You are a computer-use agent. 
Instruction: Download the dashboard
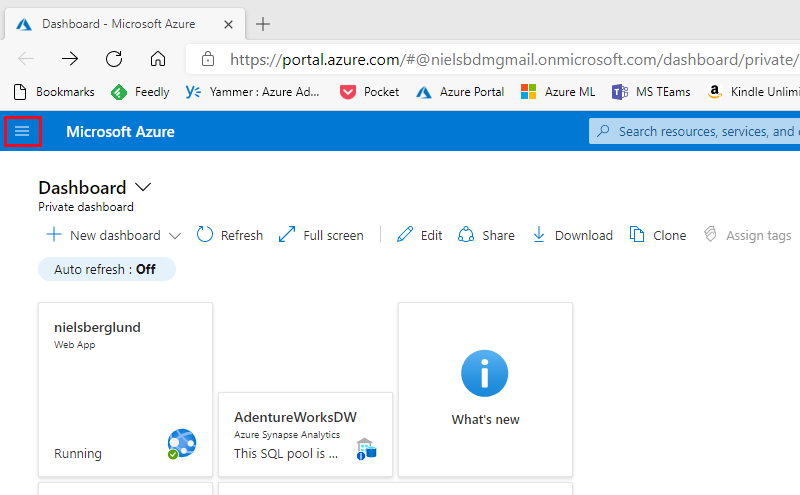pos(572,235)
